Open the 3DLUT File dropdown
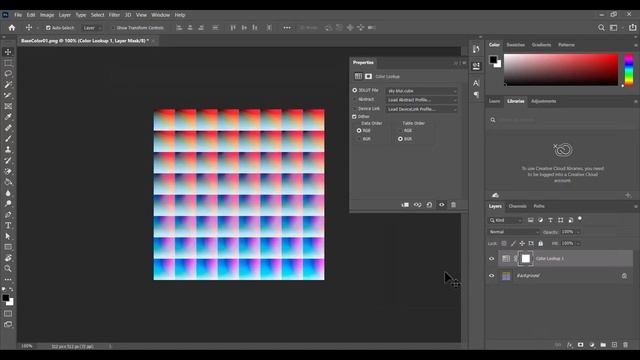The width and height of the screenshot is (640, 360). 422,91
